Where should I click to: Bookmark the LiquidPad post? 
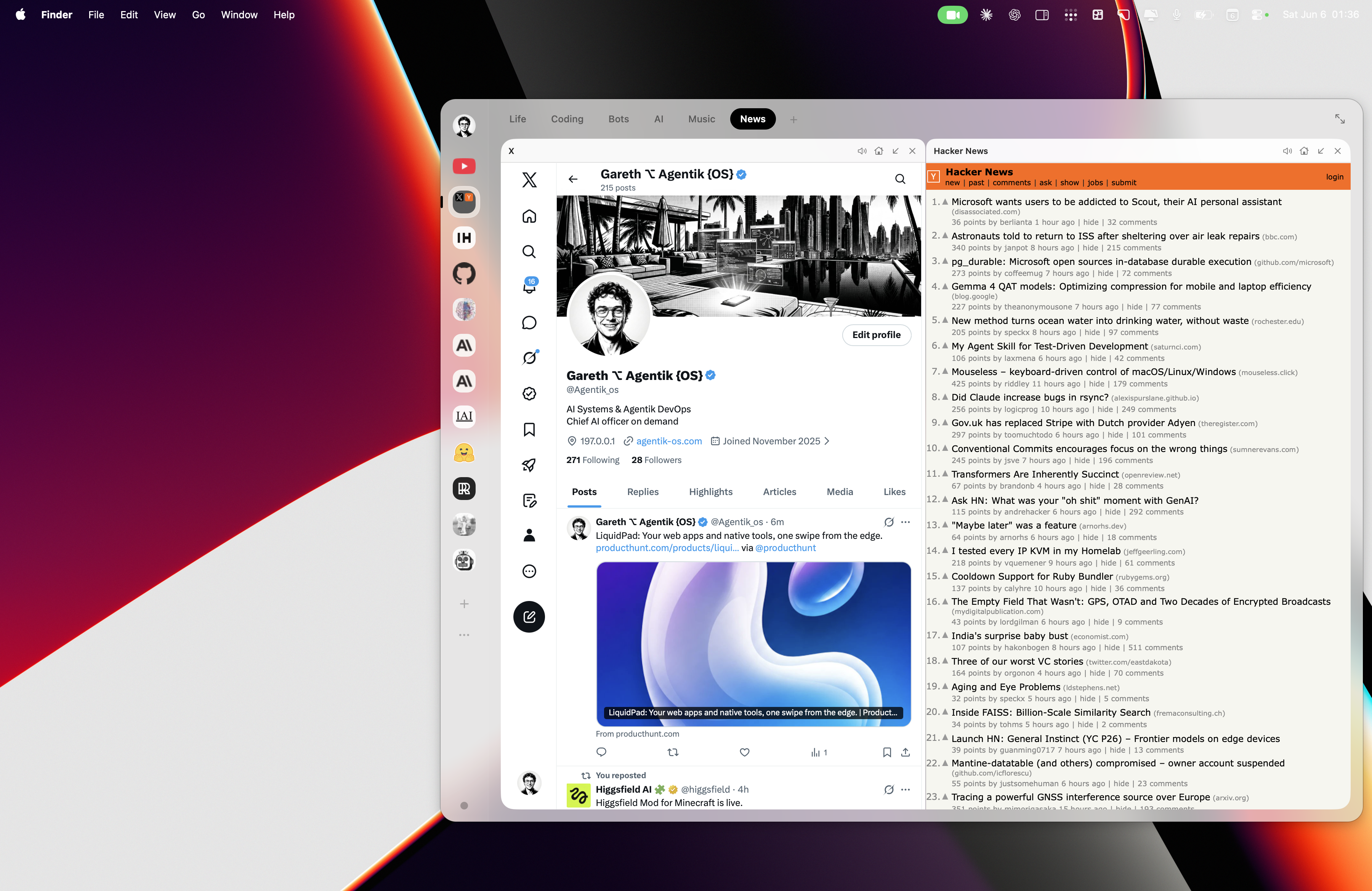click(887, 752)
